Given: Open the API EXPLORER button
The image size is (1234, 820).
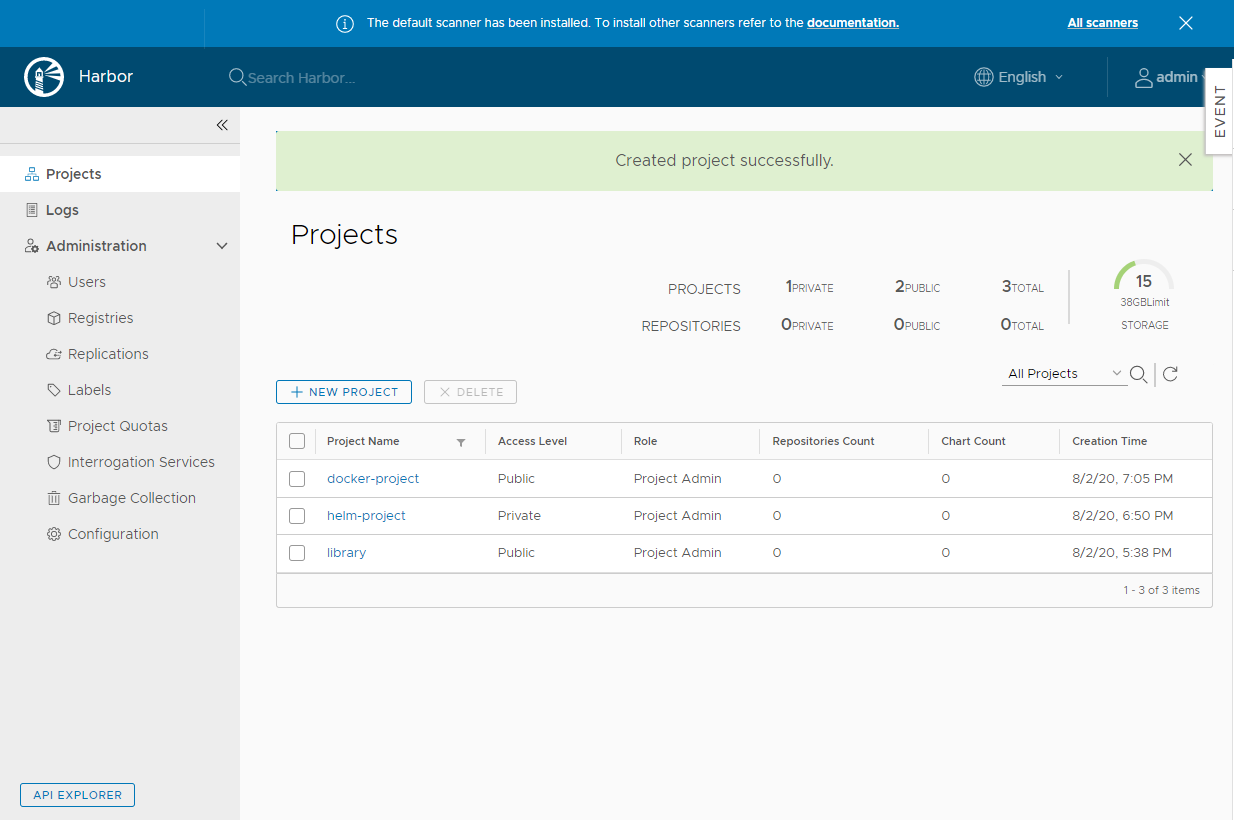Looking at the screenshot, I should pyautogui.click(x=77, y=795).
